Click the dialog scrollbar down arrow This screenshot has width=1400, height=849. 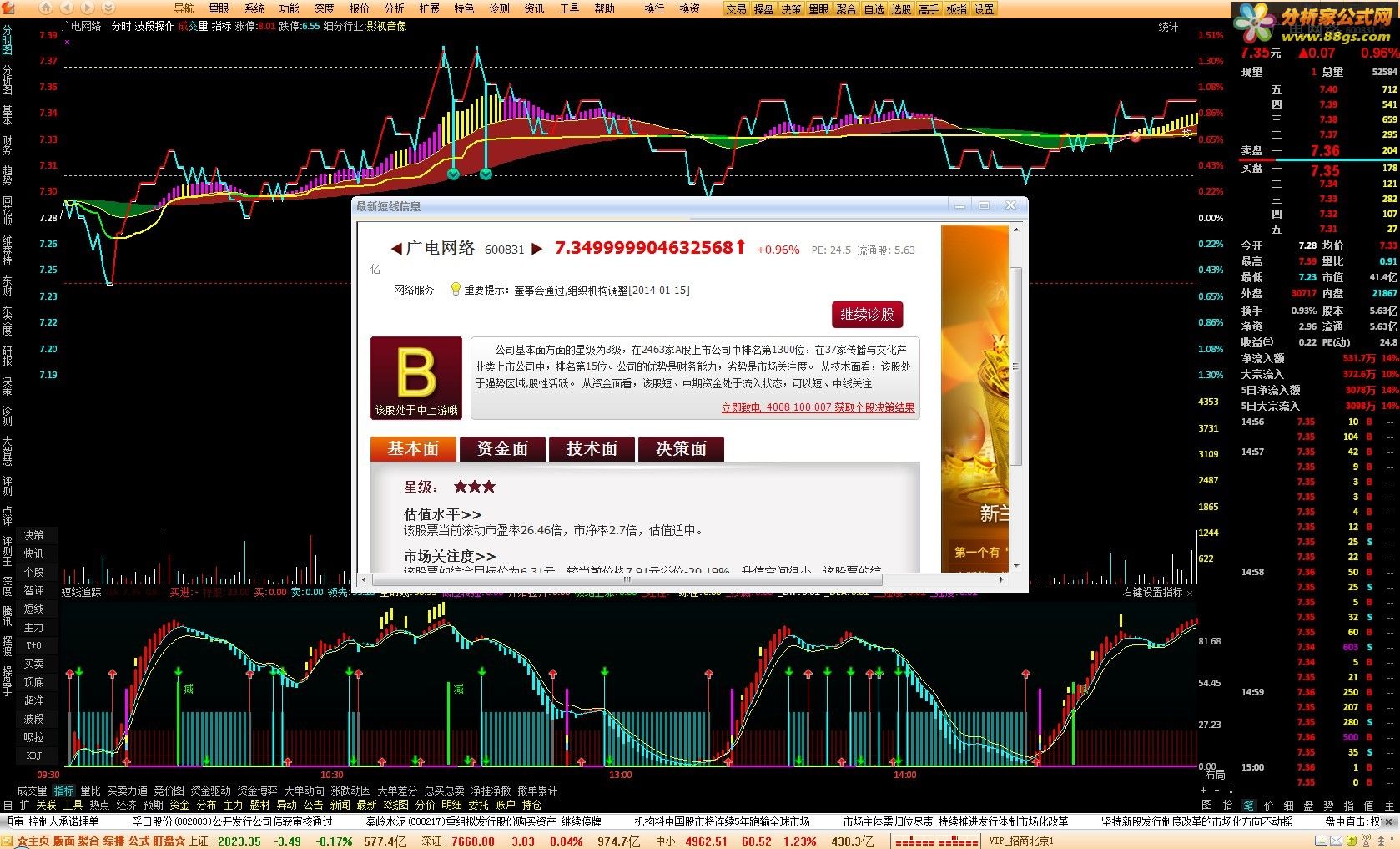(x=1015, y=565)
